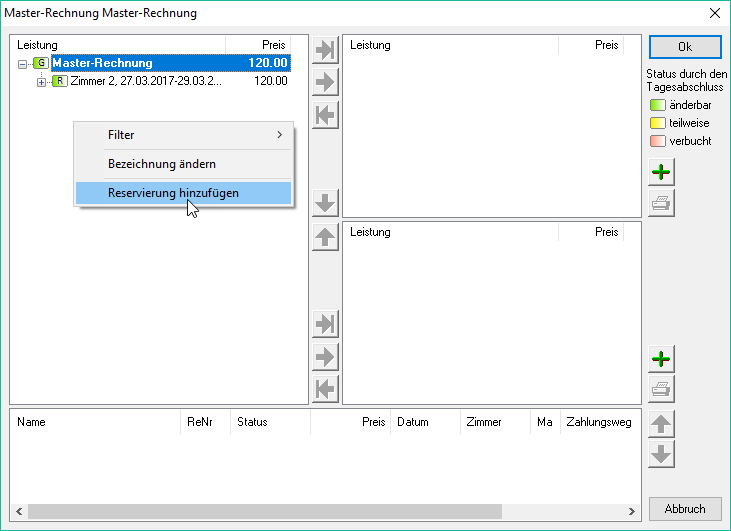Viewport: 731px width, 531px height.
Task: Click the lower move-all-left arrow button
Action: (325, 389)
